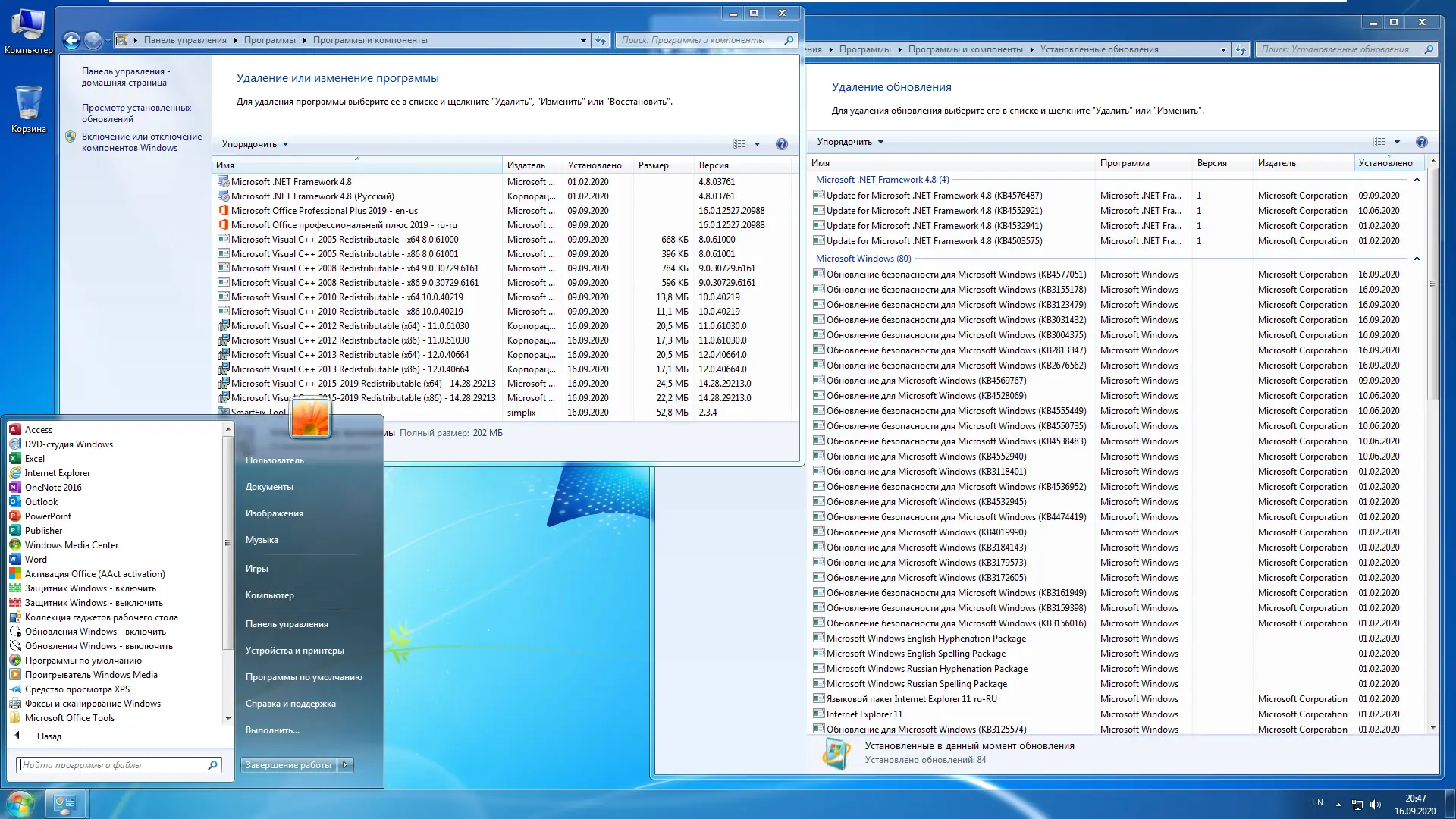
Task: Sort updates by Установлено column header
Action: tap(1385, 163)
